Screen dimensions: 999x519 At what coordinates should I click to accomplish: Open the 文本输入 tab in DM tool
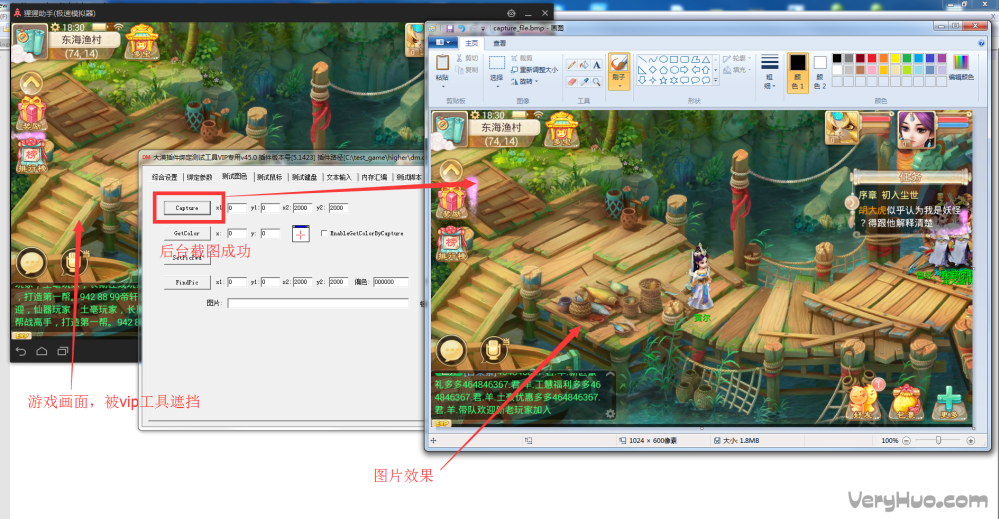339,177
